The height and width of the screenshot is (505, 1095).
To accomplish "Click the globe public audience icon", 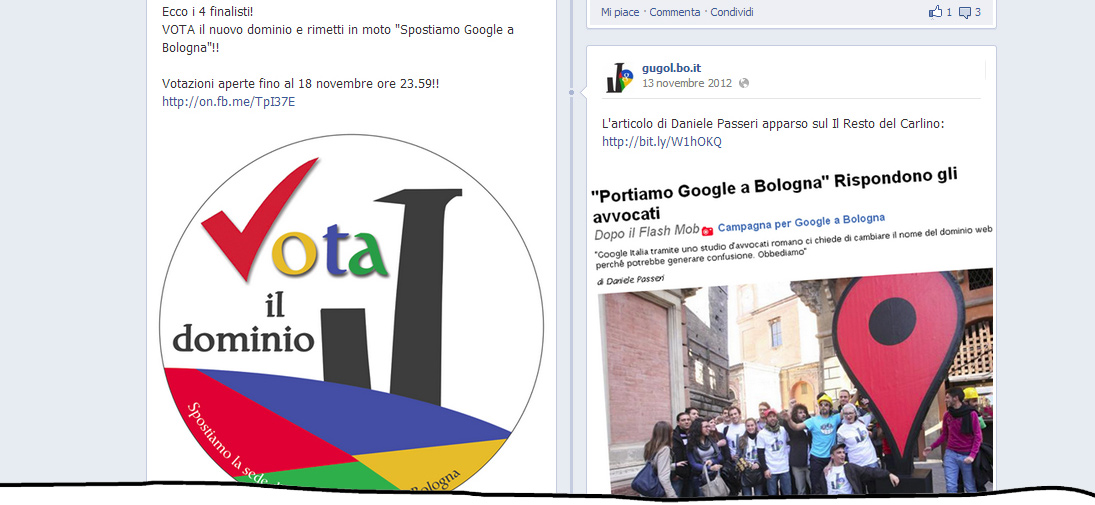I will point(744,83).
